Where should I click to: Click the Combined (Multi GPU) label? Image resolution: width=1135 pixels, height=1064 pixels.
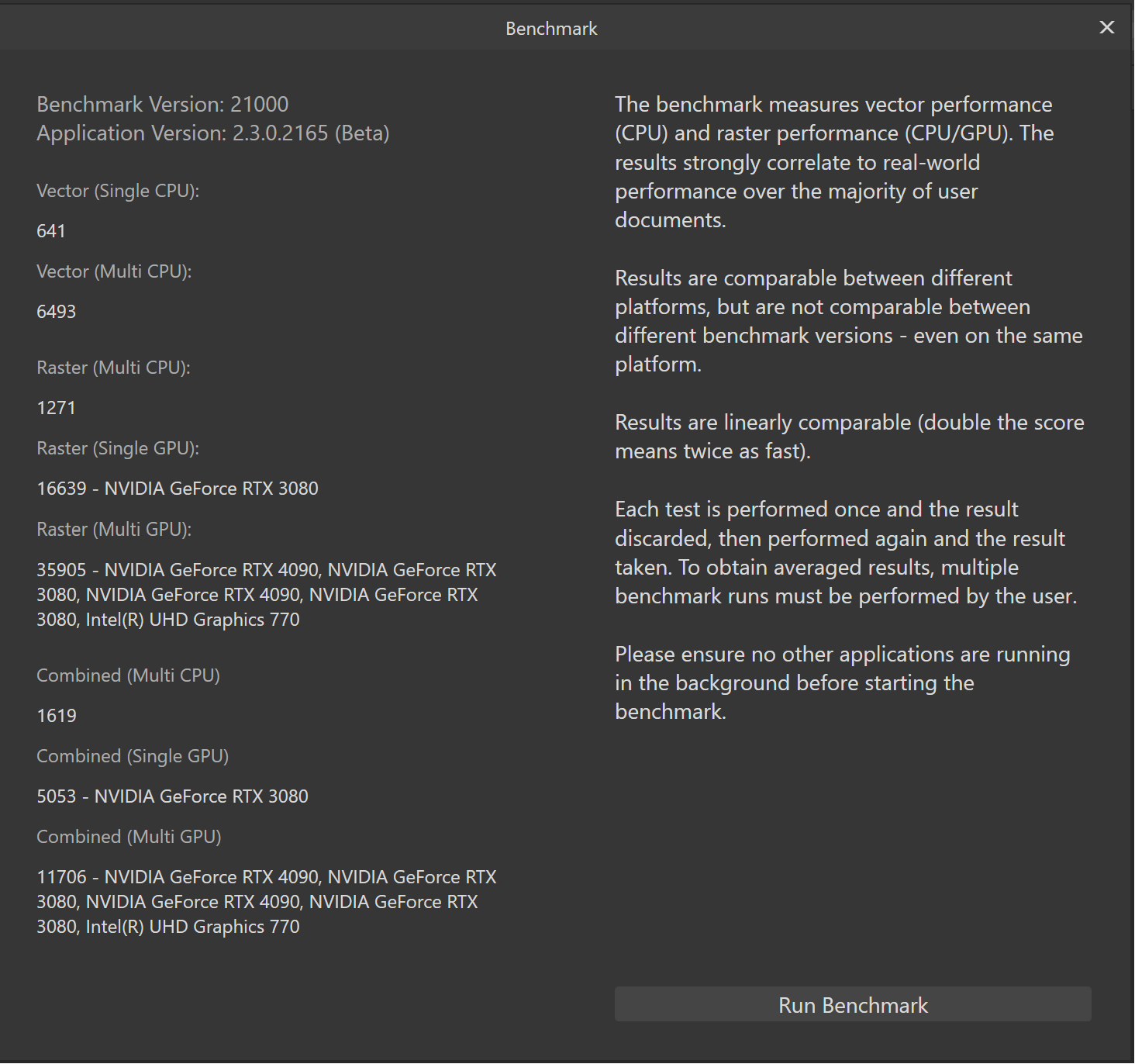coord(129,837)
